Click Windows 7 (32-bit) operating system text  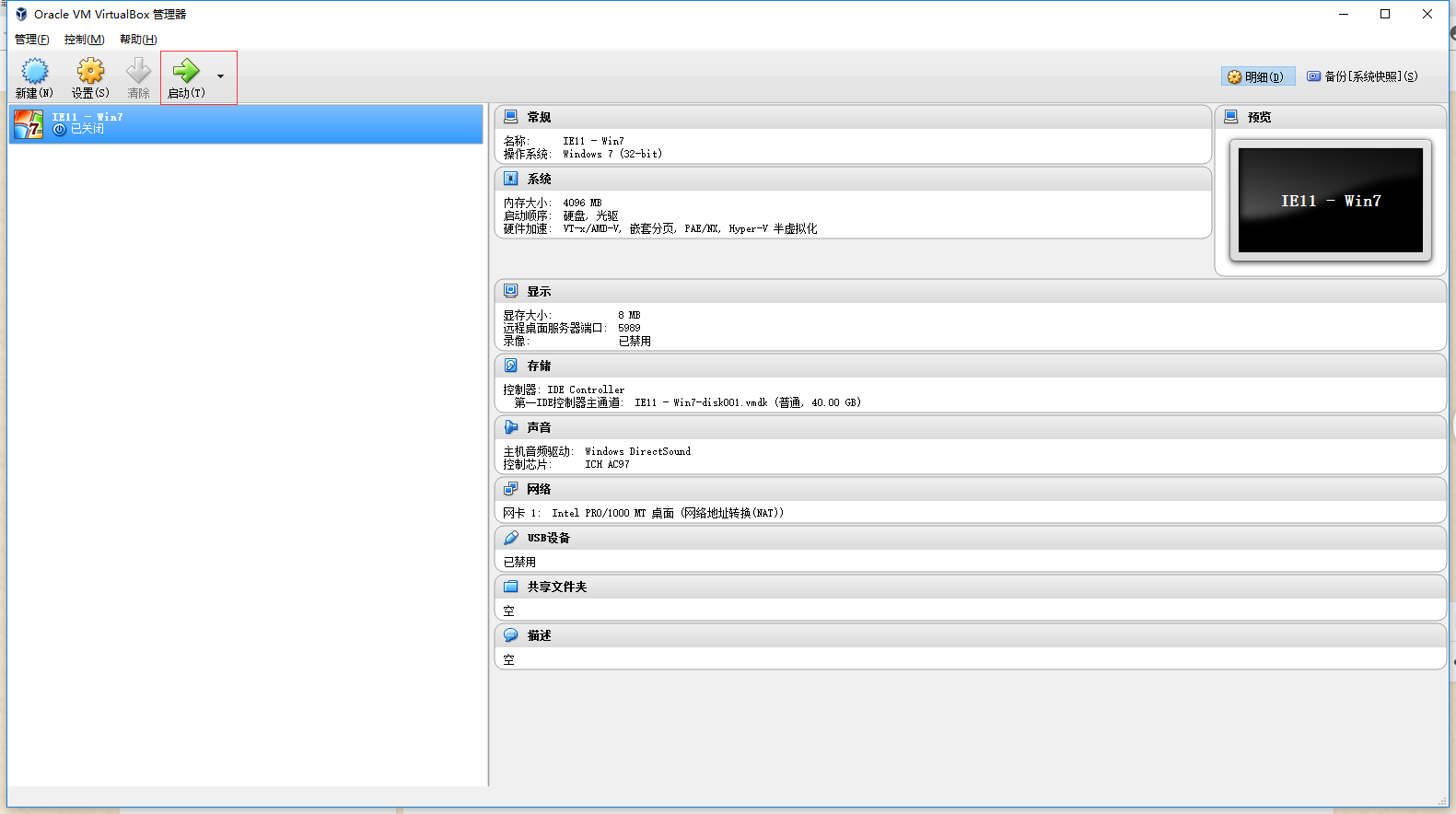(612, 154)
